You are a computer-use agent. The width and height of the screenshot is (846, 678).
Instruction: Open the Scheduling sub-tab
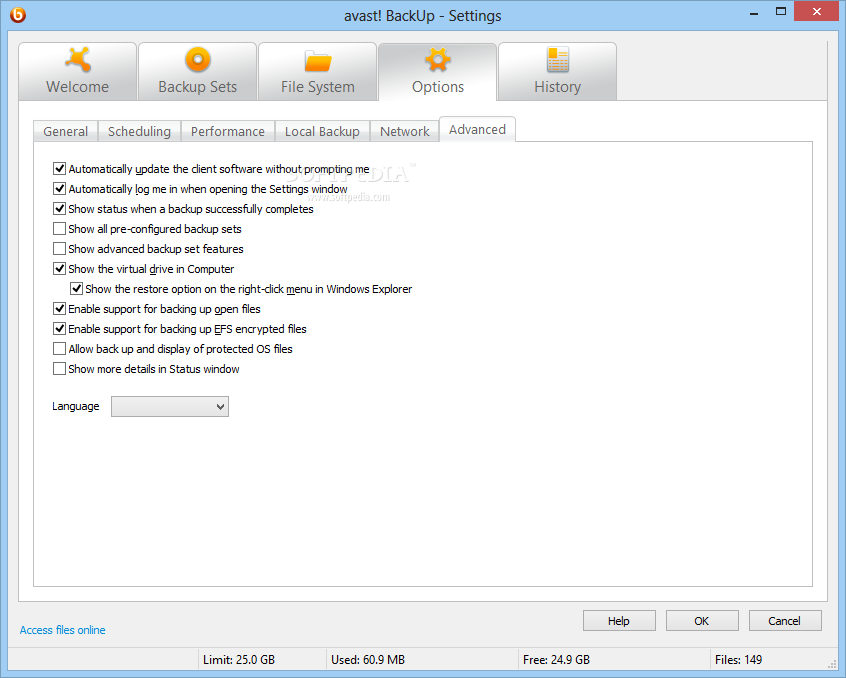coord(139,132)
